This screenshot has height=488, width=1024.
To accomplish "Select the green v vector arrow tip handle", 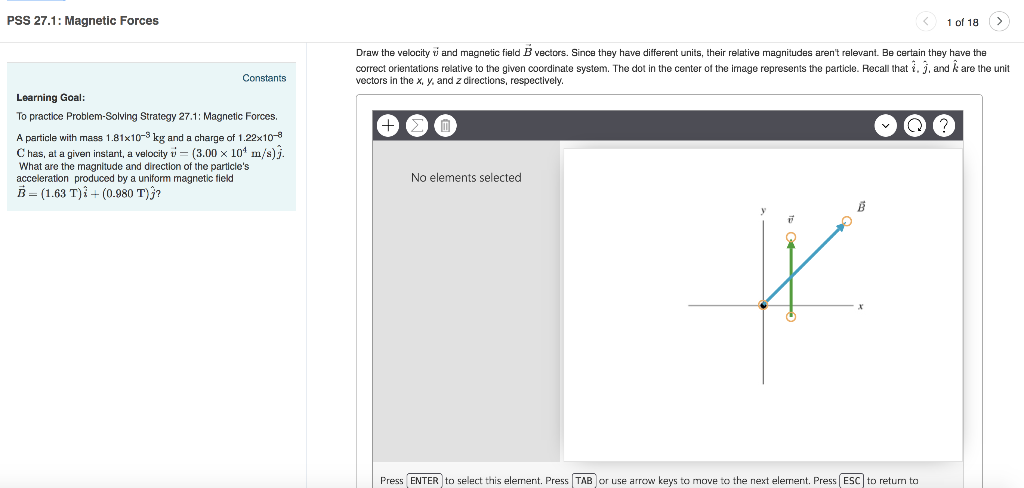I will coord(791,237).
